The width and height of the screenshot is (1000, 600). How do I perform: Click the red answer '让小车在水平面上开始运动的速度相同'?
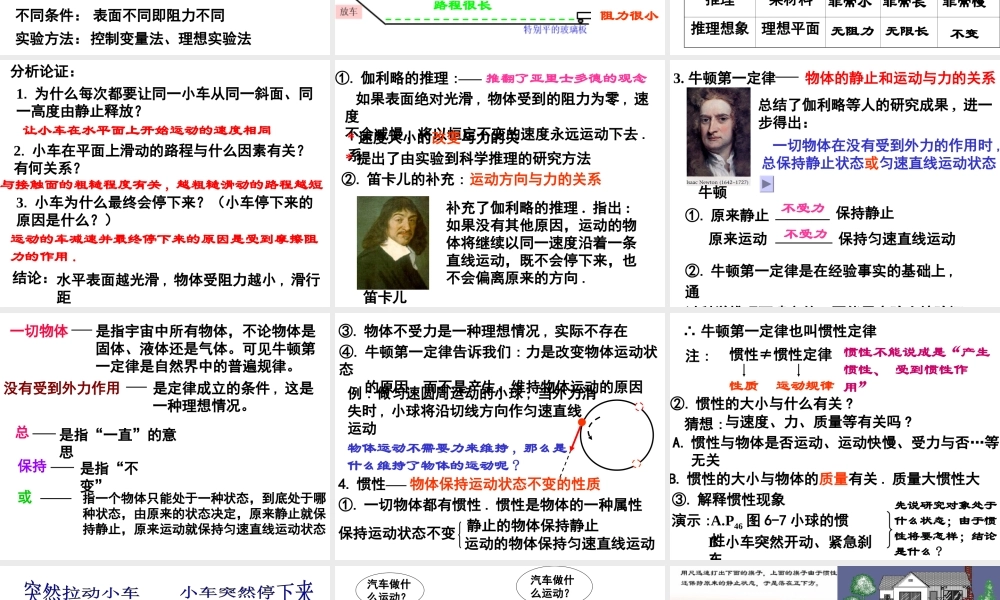pos(147,130)
